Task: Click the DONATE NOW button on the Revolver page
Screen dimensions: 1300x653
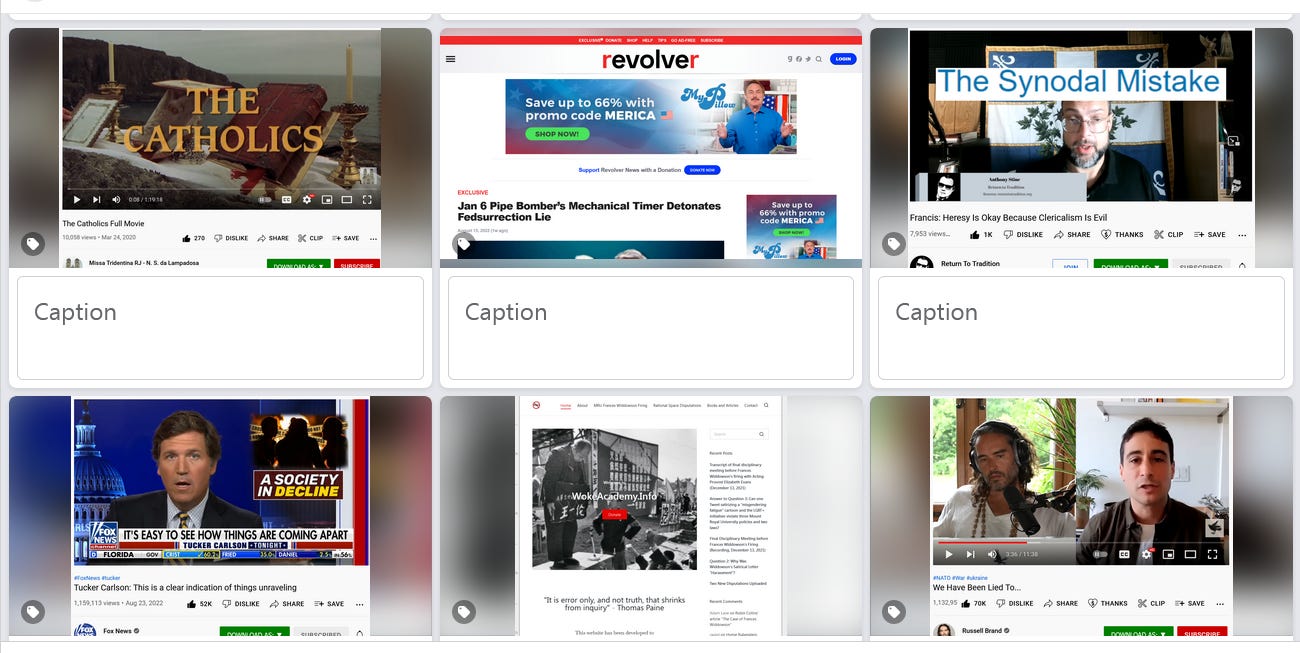Action: pos(702,170)
